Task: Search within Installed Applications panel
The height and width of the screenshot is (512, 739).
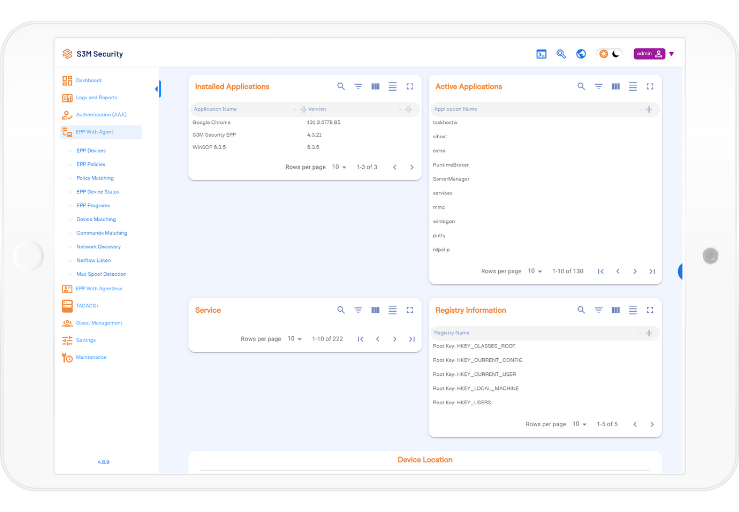Action: [x=341, y=87]
